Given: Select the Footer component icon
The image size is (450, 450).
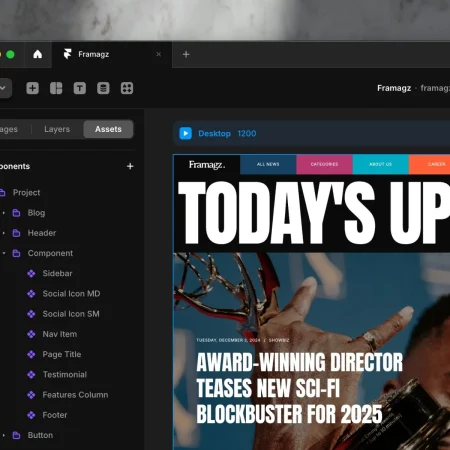Looking at the screenshot, I should coord(31,415).
